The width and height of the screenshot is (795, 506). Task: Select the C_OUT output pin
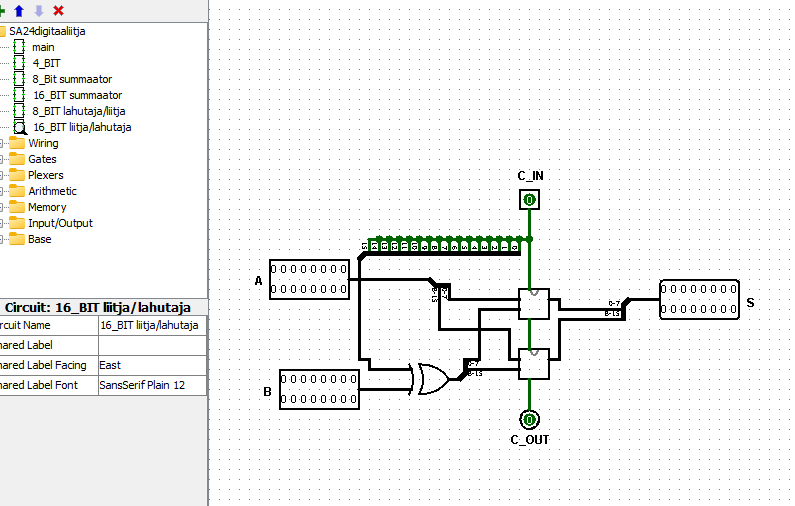click(529, 419)
